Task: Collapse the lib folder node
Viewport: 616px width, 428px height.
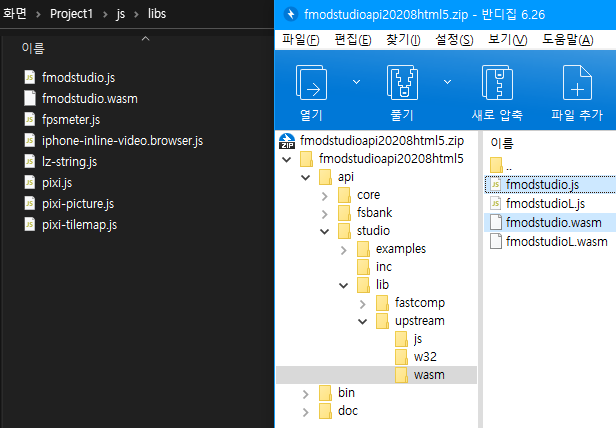Action: 343,286
